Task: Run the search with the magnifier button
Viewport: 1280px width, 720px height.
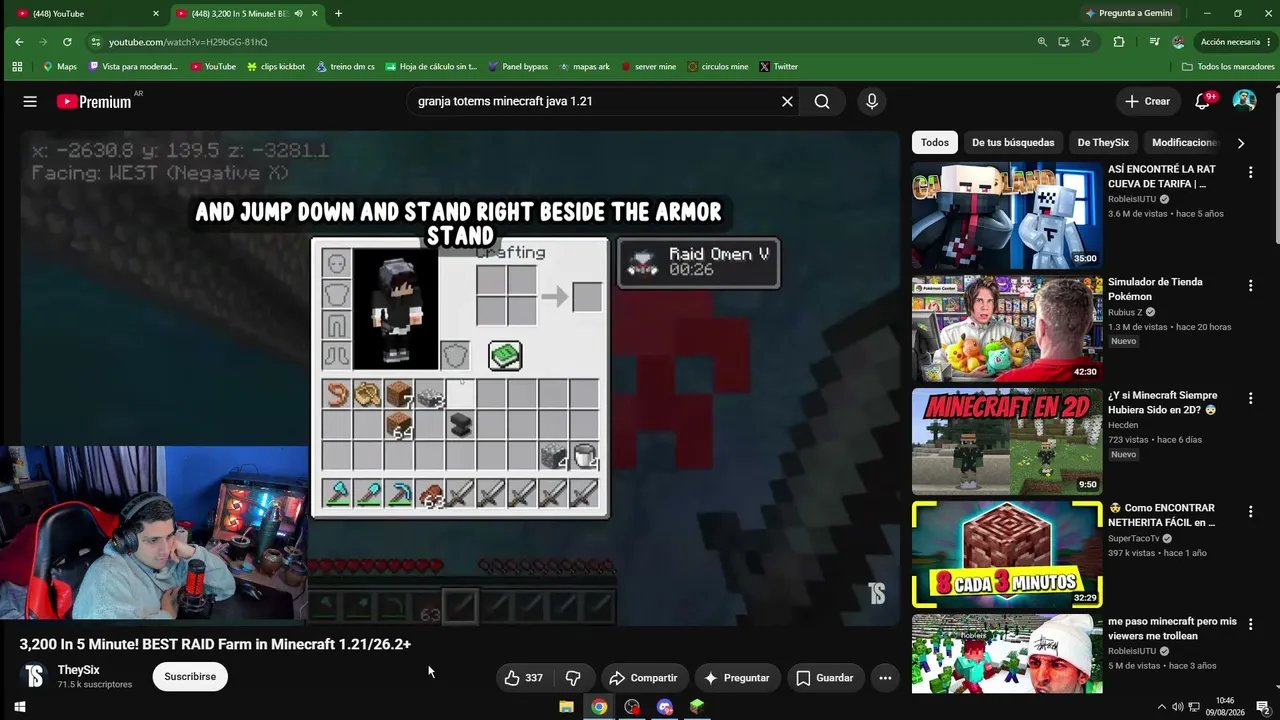Action: tap(822, 101)
